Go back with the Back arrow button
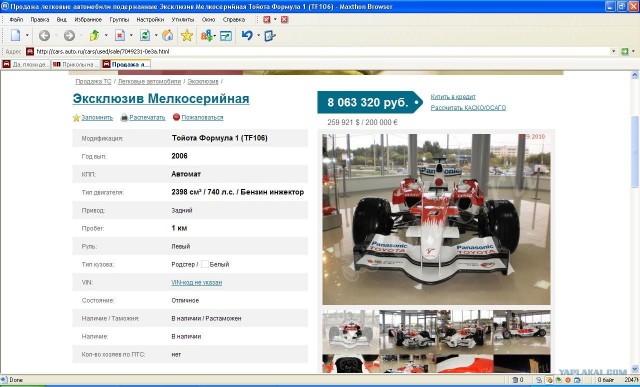The width and height of the screenshot is (640, 387). tap(44, 36)
